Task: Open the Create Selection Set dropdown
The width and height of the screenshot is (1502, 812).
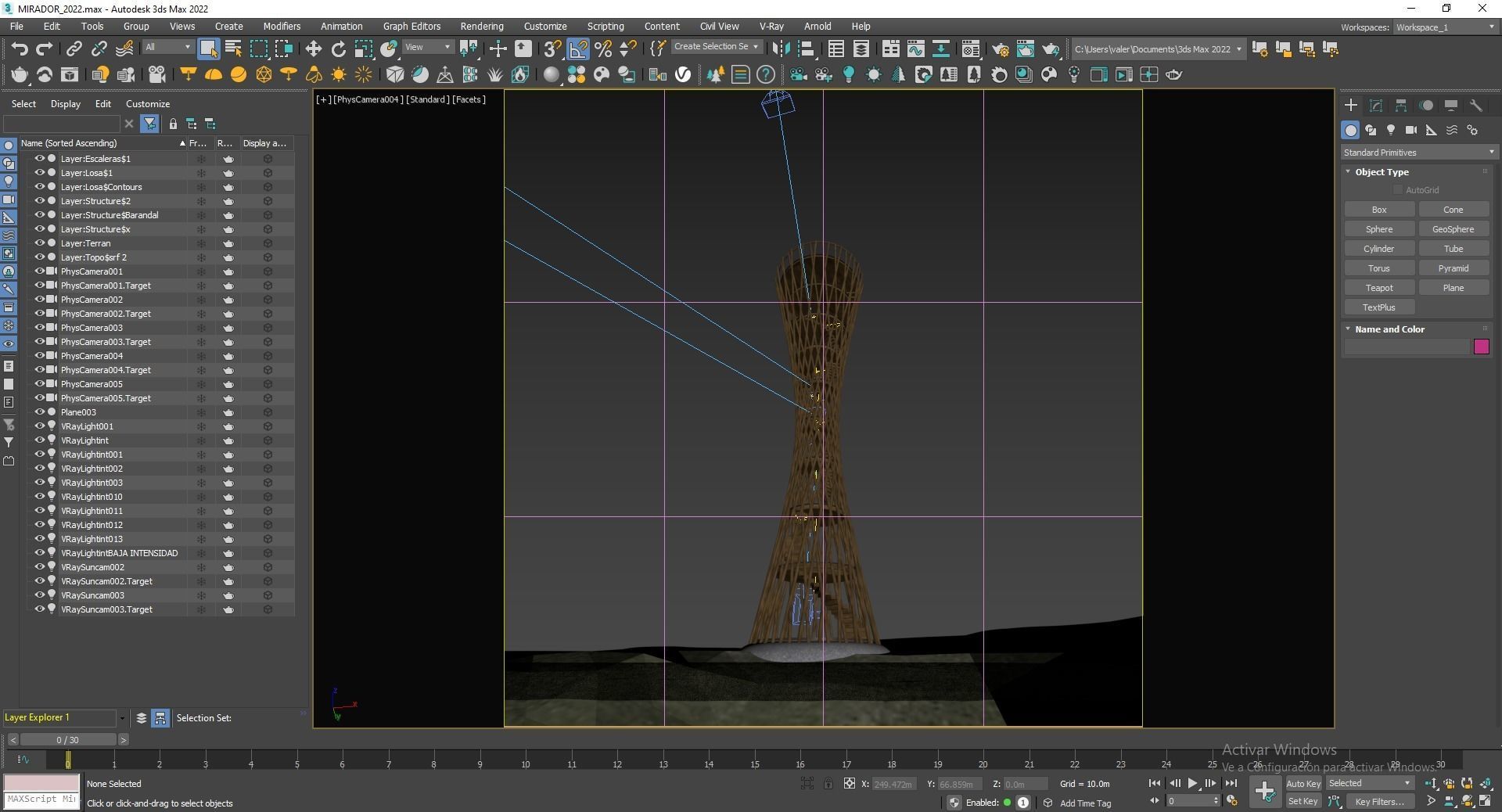Action: click(716, 47)
